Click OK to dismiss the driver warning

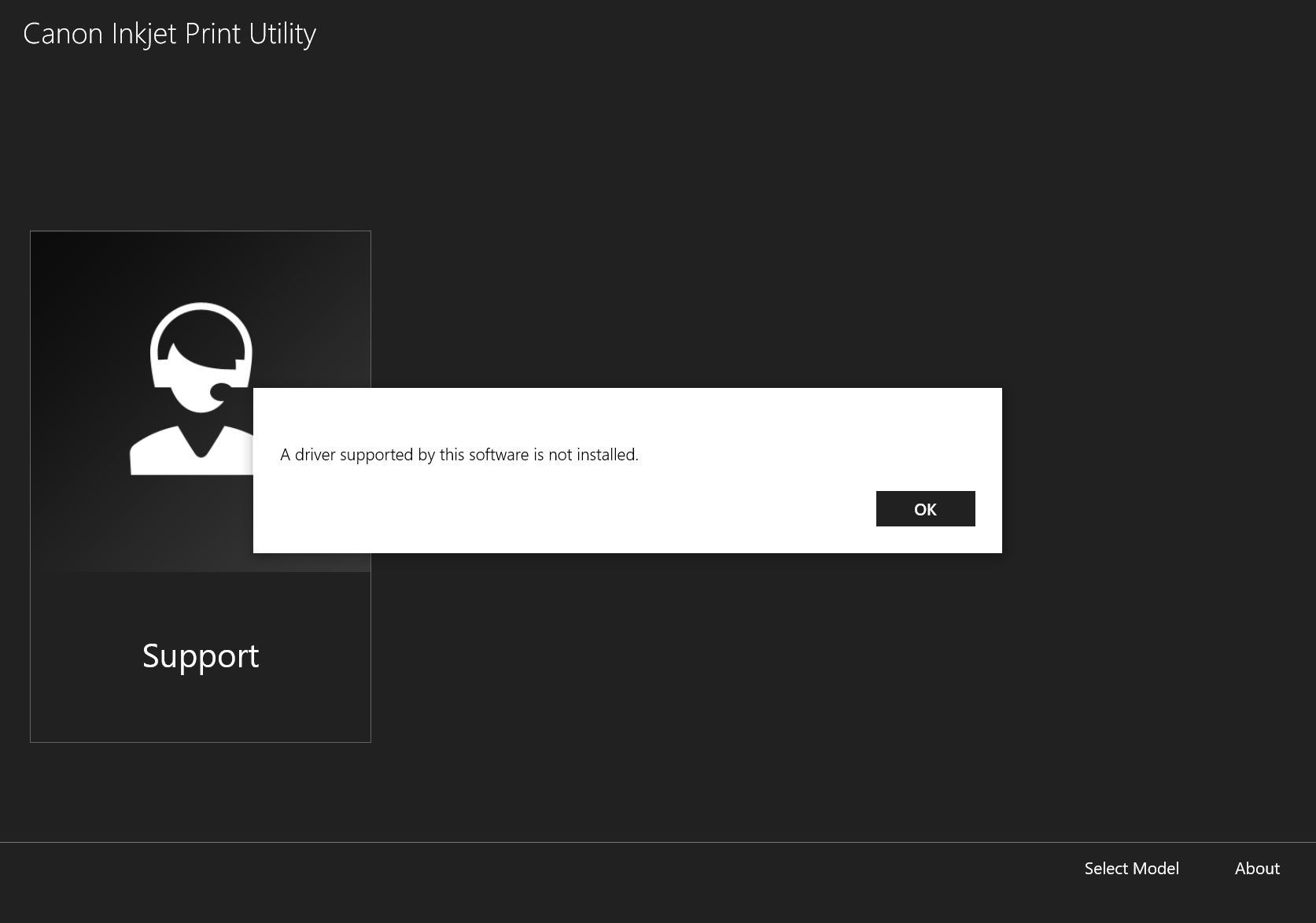click(x=925, y=509)
